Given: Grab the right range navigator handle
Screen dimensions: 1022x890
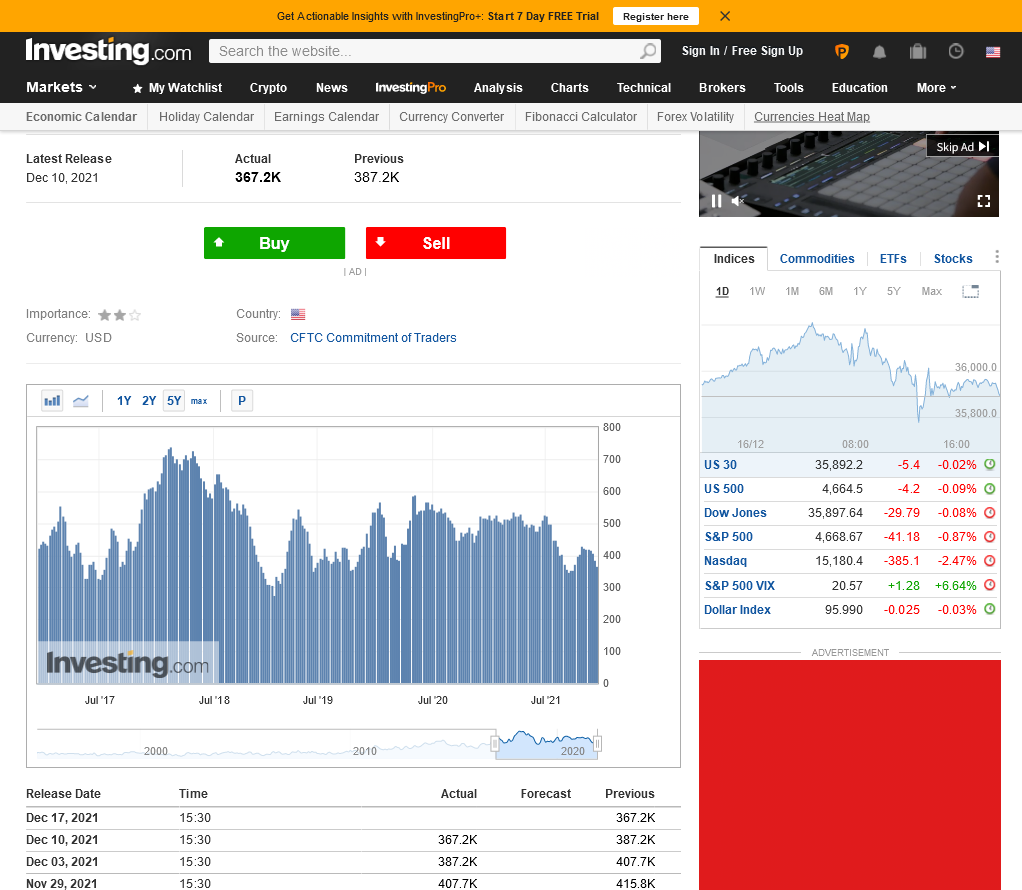Looking at the screenshot, I should click(597, 743).
